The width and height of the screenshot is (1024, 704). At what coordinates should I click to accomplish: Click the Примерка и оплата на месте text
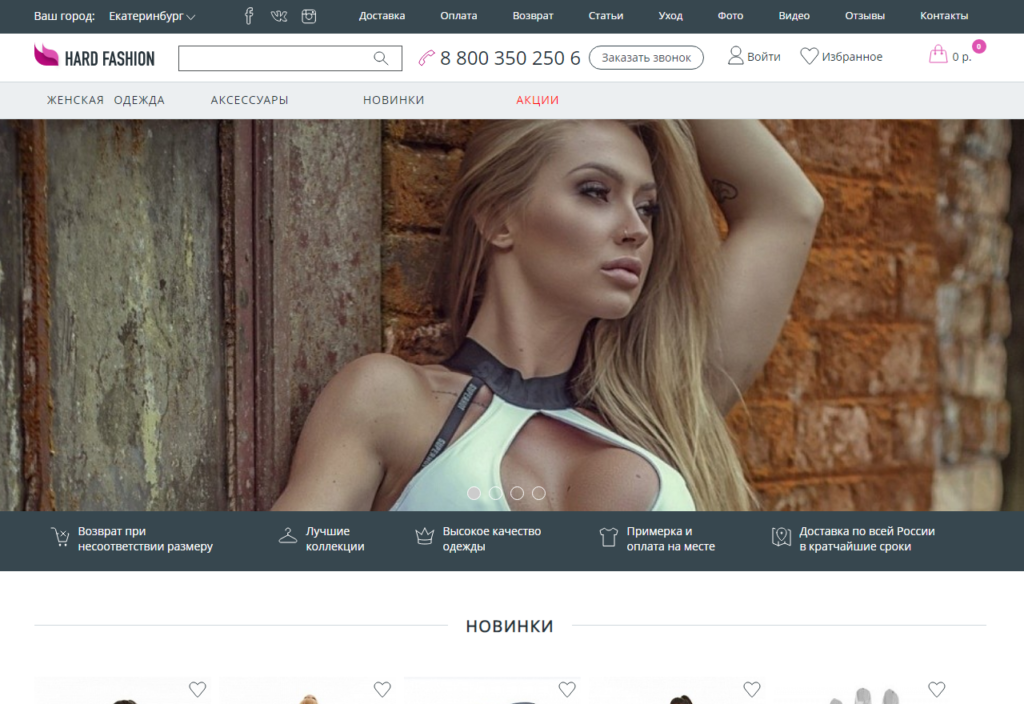pyautogui.click(x=671, y=539)
